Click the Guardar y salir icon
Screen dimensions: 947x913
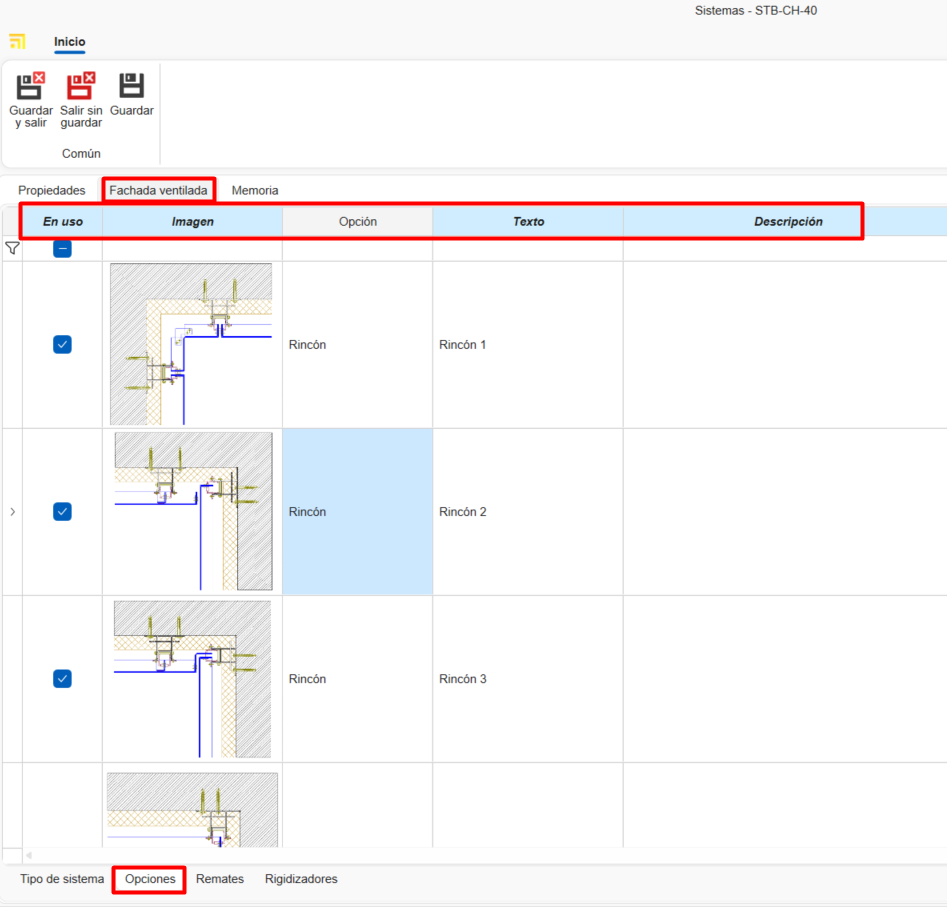pyautogui.click(x=31, y=86)
